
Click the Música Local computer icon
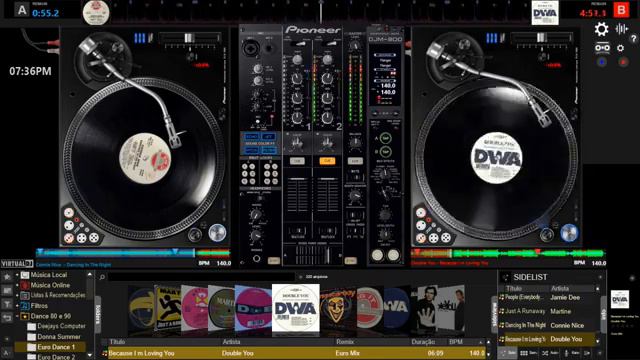click(25, 275)
